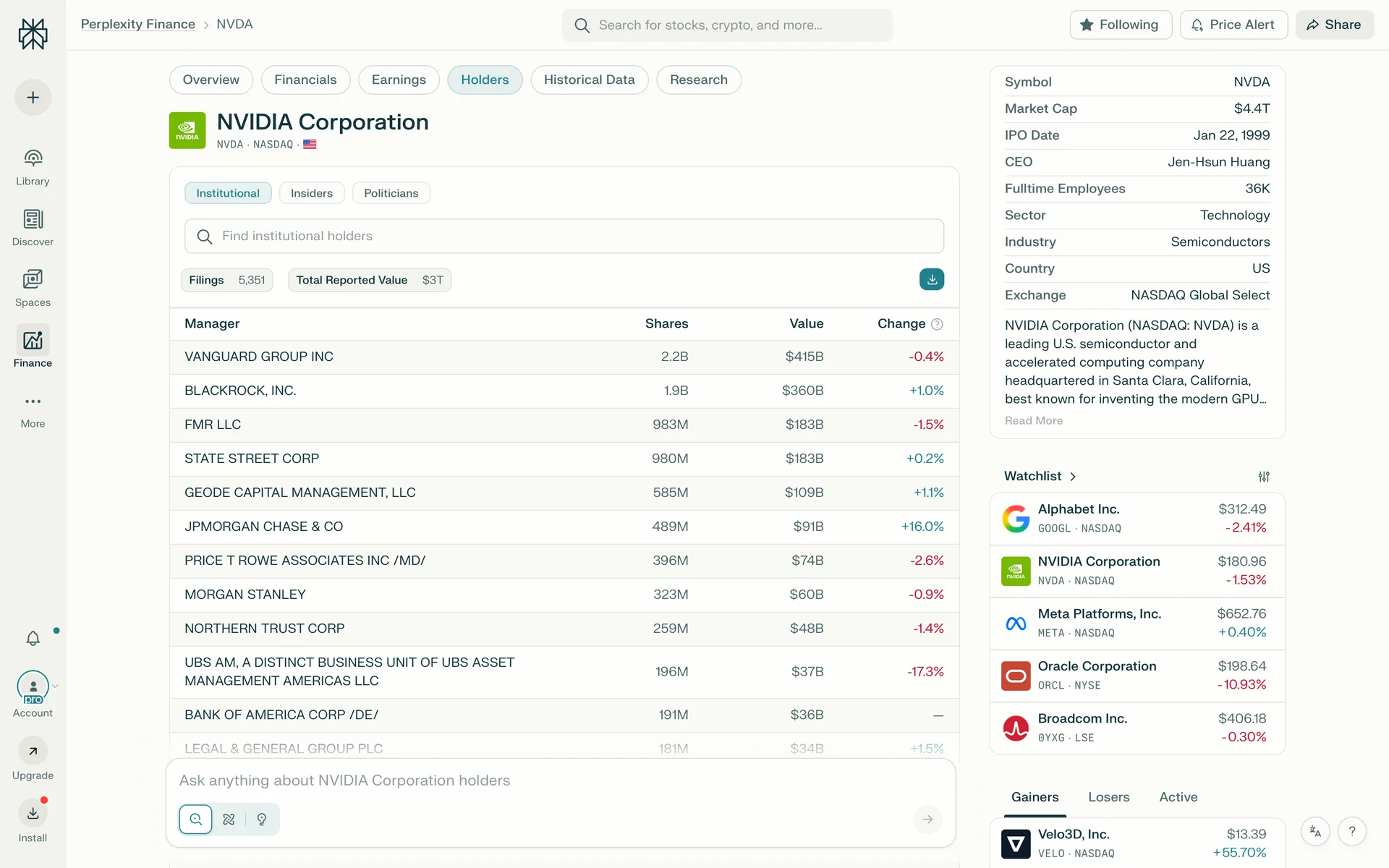Open the language translate icon
The height and width of the screenshot is (868, 1389).
tap(1315, 832)
